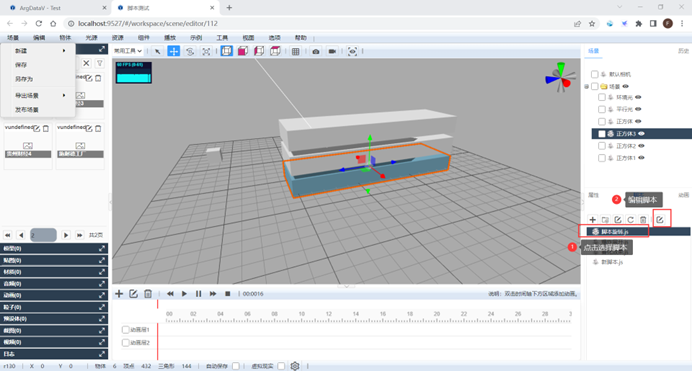
Task: Click the script folder icon
Action: [x=606, y=219]
